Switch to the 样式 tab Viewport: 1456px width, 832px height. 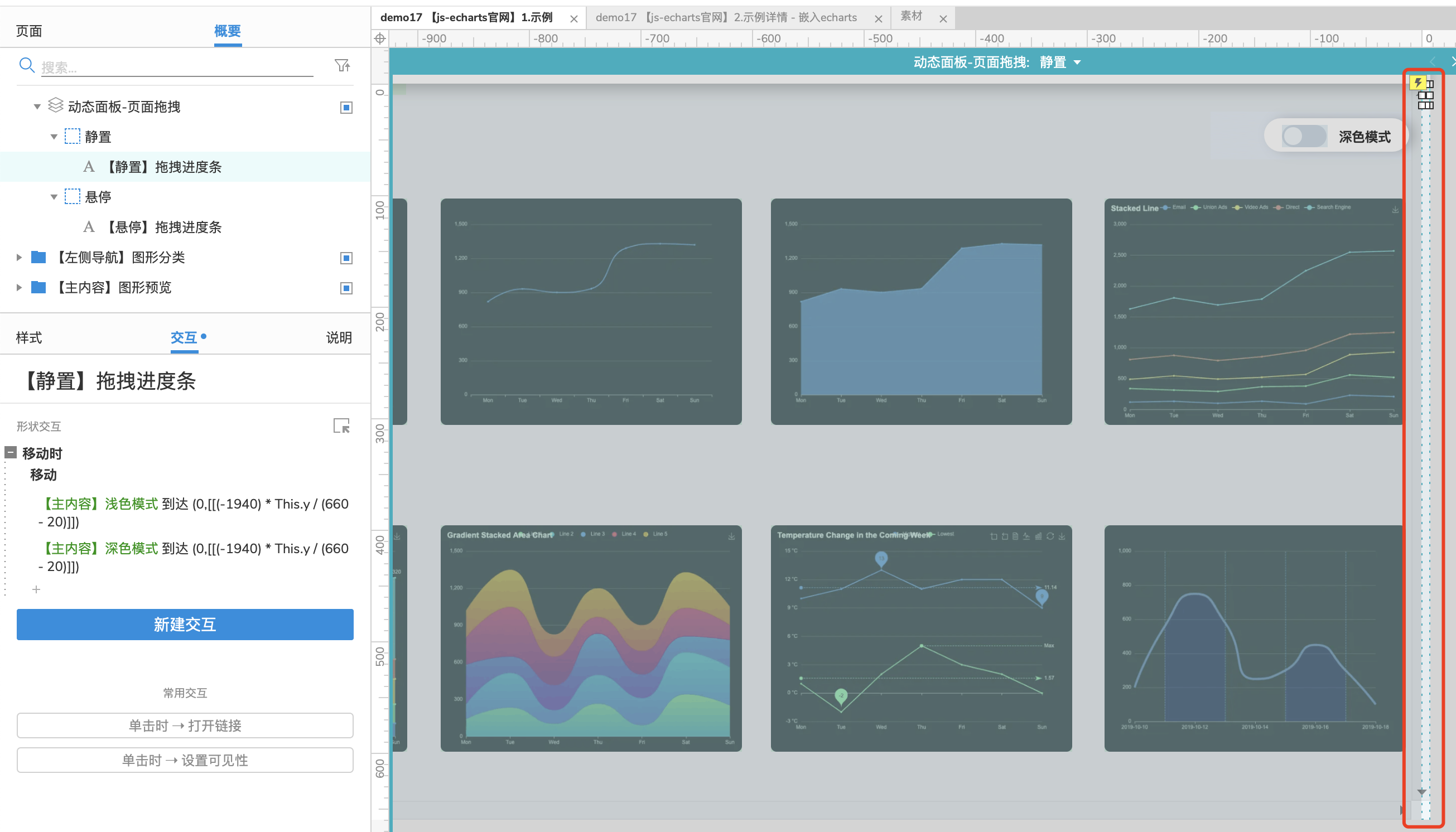tap(29, 338)
